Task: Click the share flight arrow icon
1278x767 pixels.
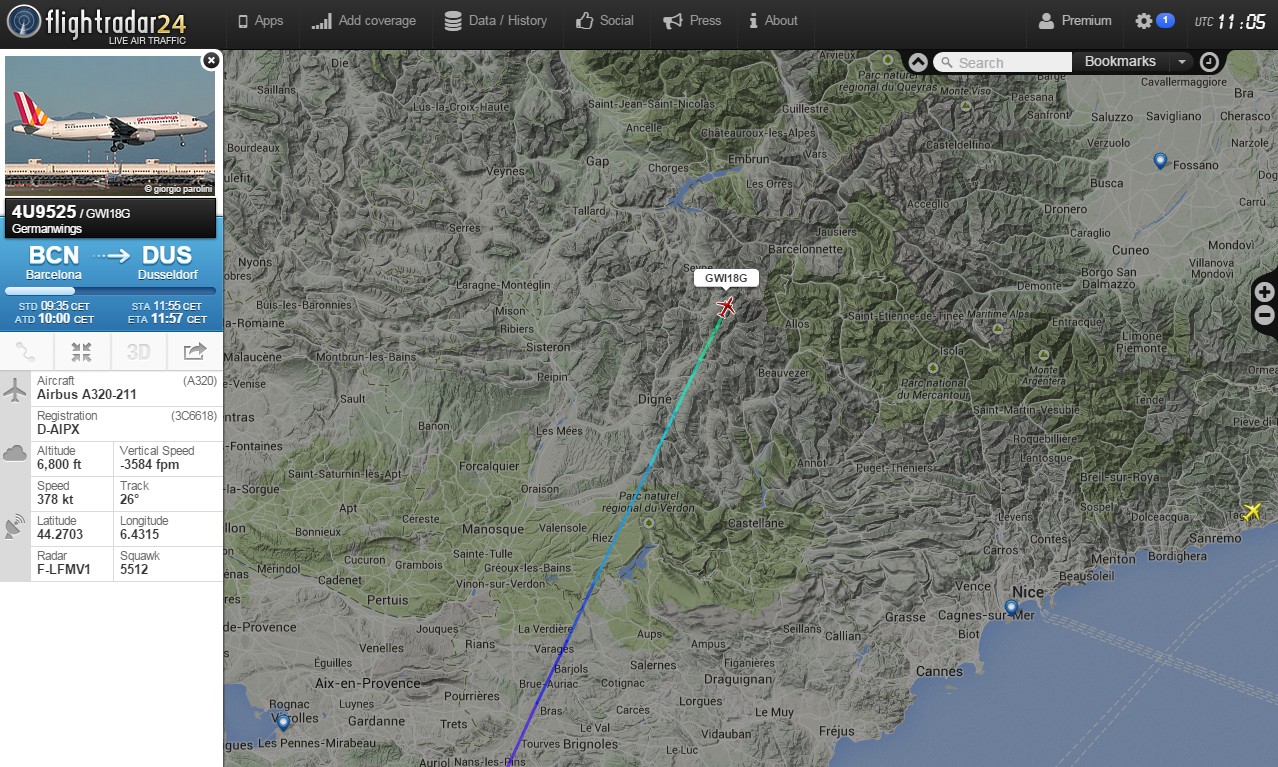Action: (x=195, y=351)
